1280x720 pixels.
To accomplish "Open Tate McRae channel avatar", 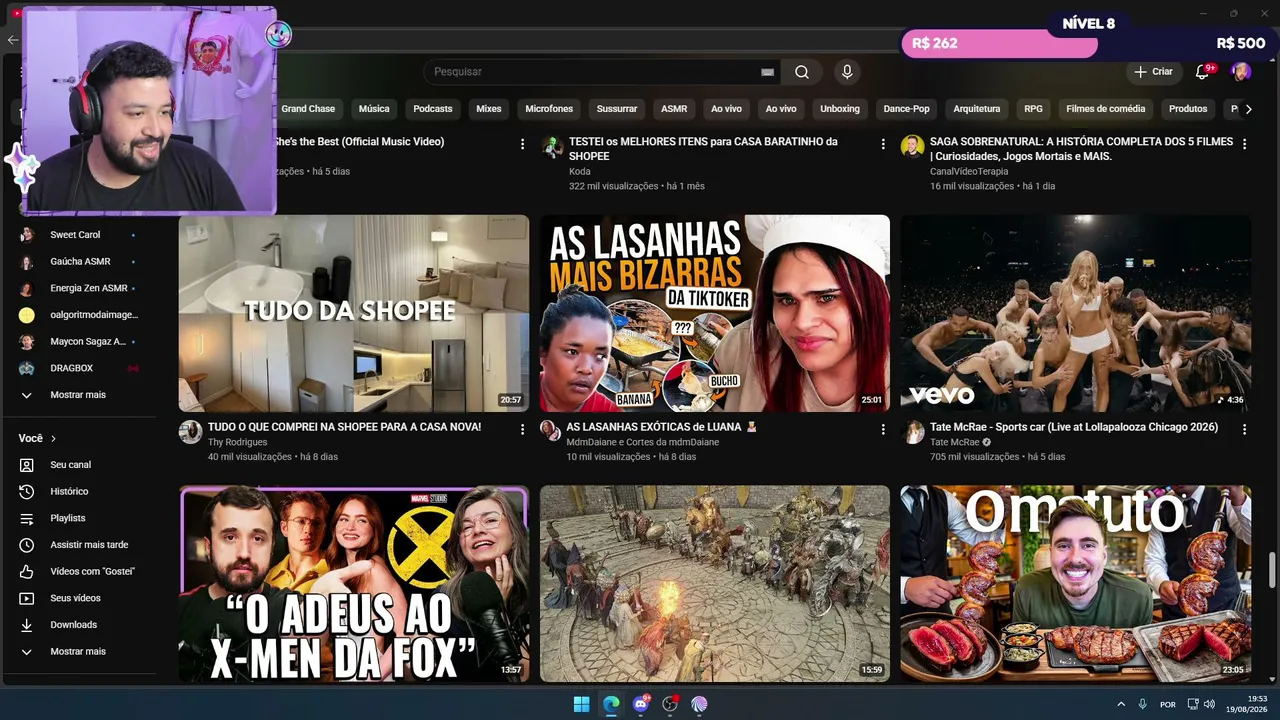I will 912,432.
